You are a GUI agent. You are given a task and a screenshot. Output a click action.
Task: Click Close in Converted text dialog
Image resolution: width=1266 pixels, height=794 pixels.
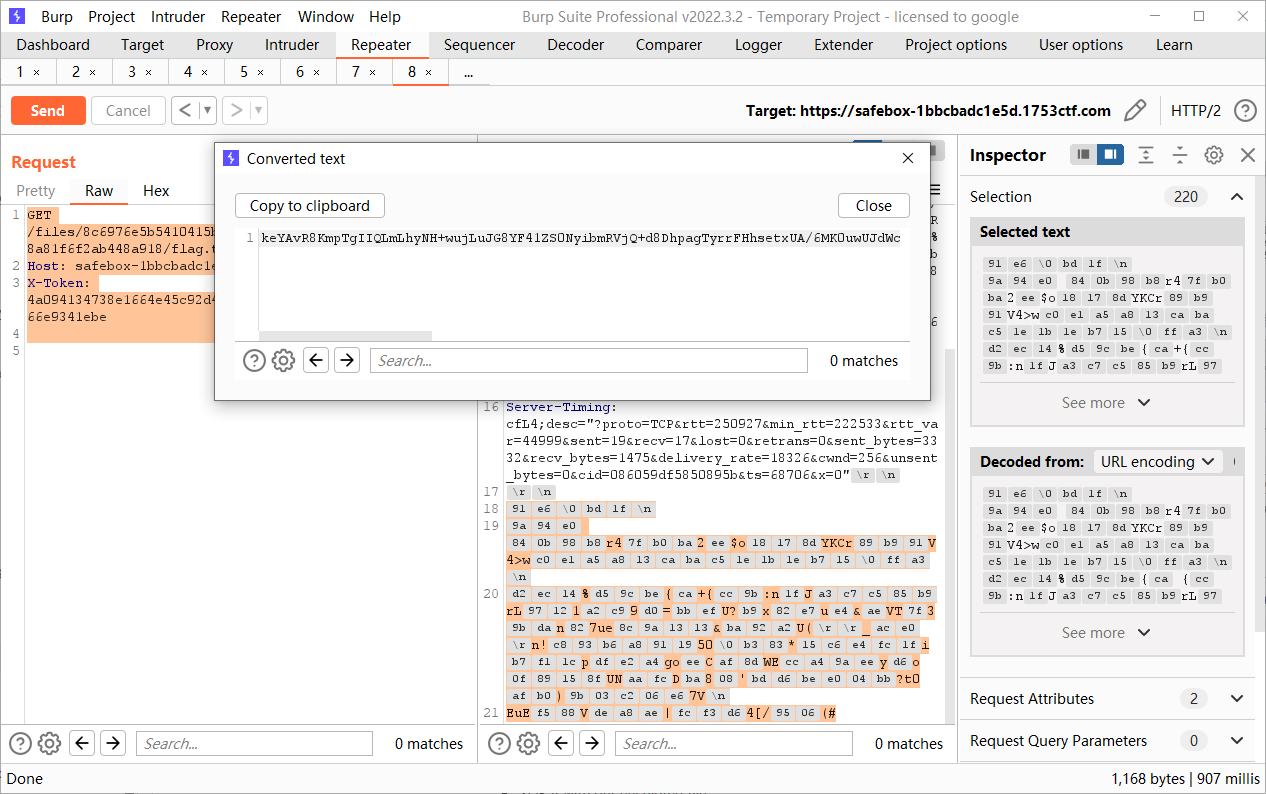(874, 206)
